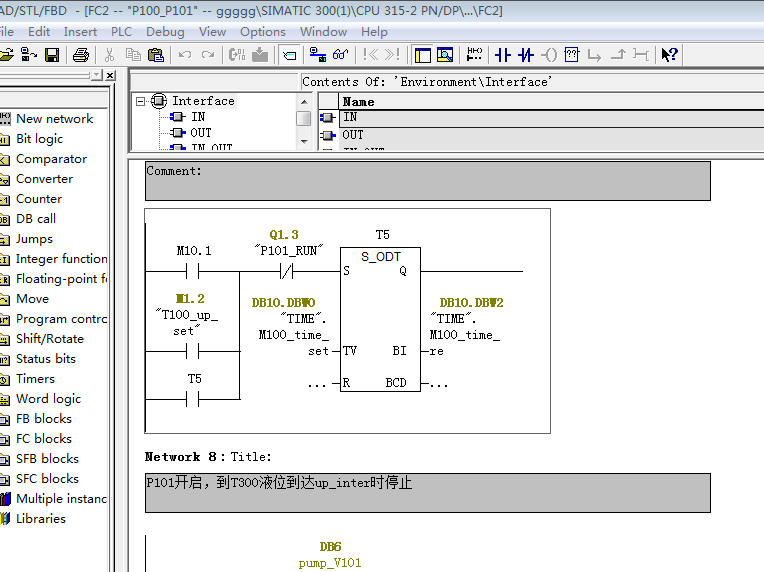Click the interface tree scroll-up arrow
The height and width of the screenshot is (572, 764).
304,102
